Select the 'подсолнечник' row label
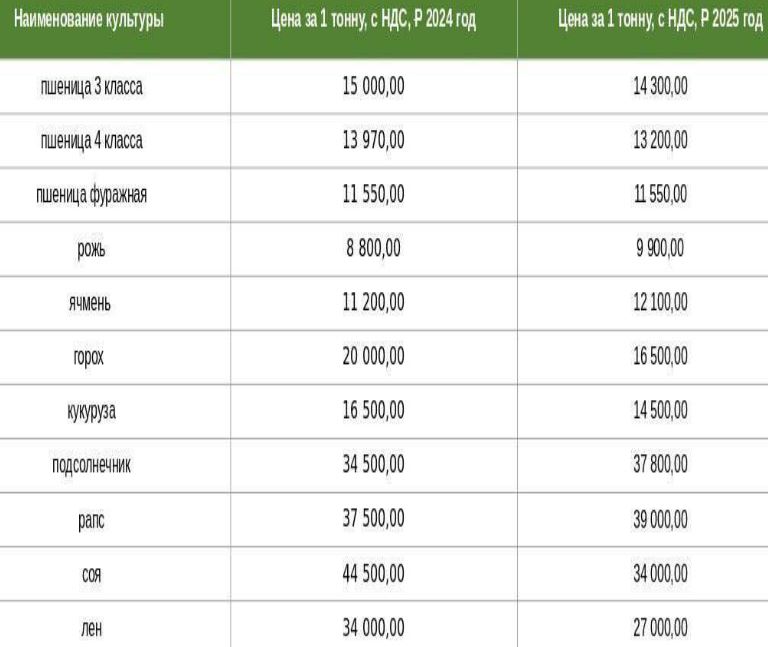Screen dimensions: 768x647 pos(91,465)
